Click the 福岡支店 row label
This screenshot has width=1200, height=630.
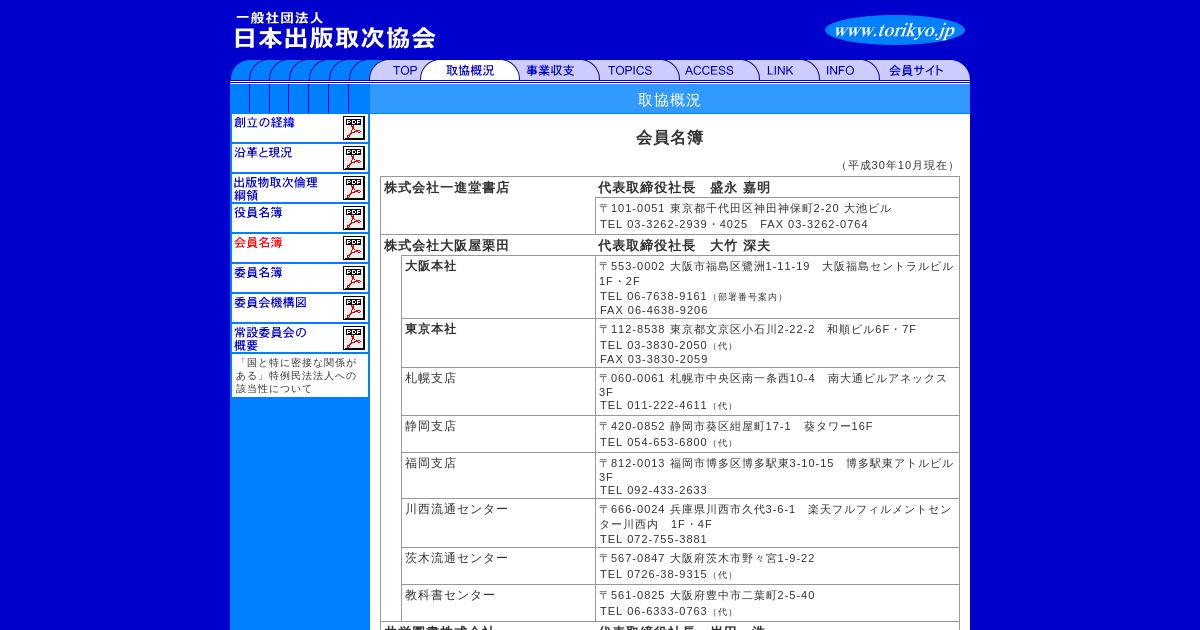(x=430, y=463)
